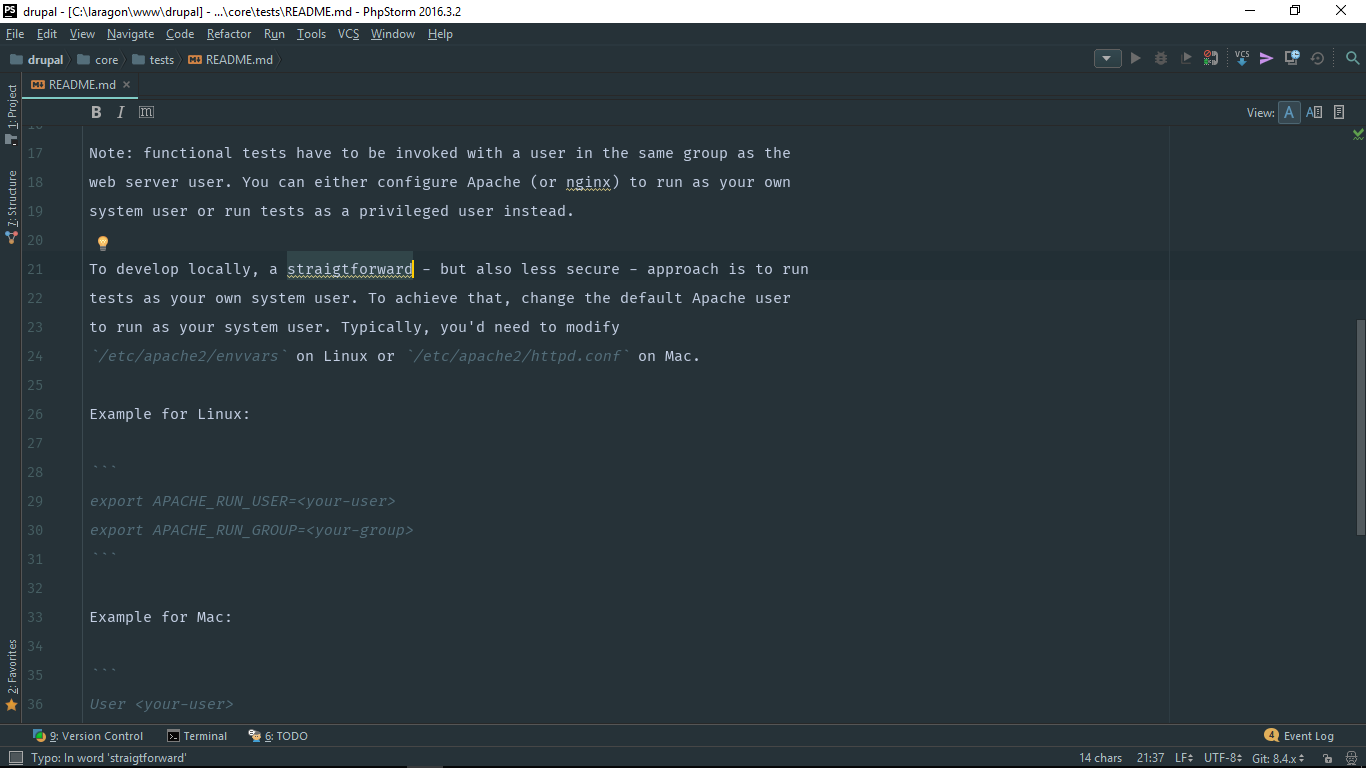Click the editor vertical scrollbar thumb

tap(1360, 425)
